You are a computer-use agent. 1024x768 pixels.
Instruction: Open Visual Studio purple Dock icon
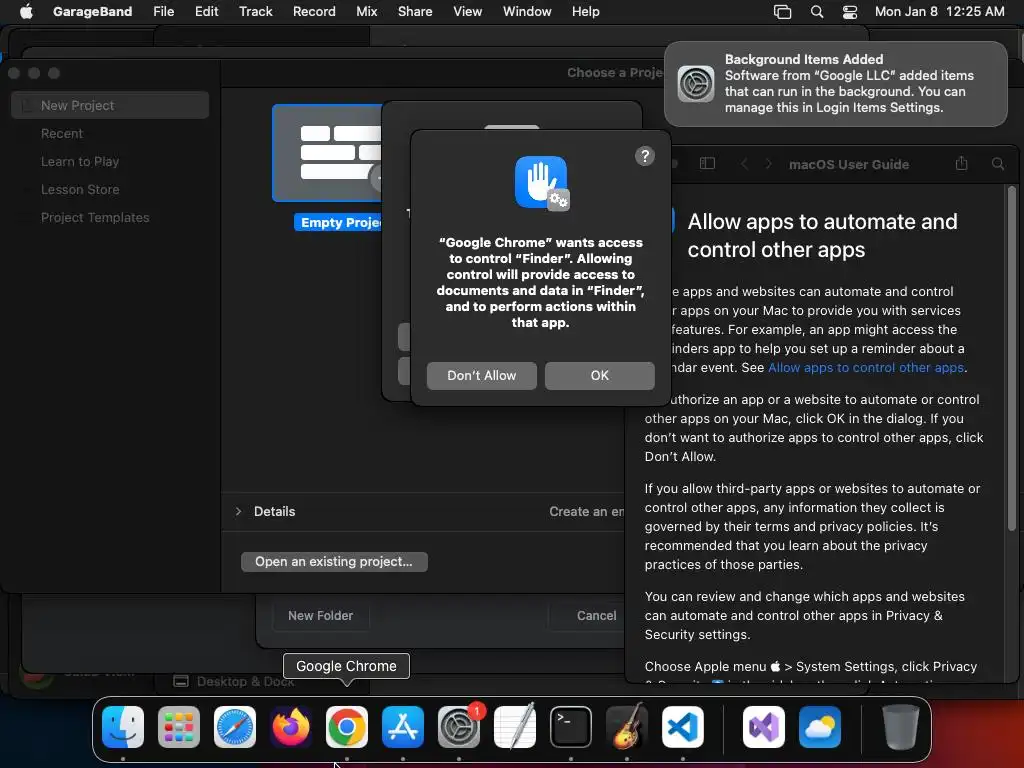pyautogui.click(x=763, y=727)
